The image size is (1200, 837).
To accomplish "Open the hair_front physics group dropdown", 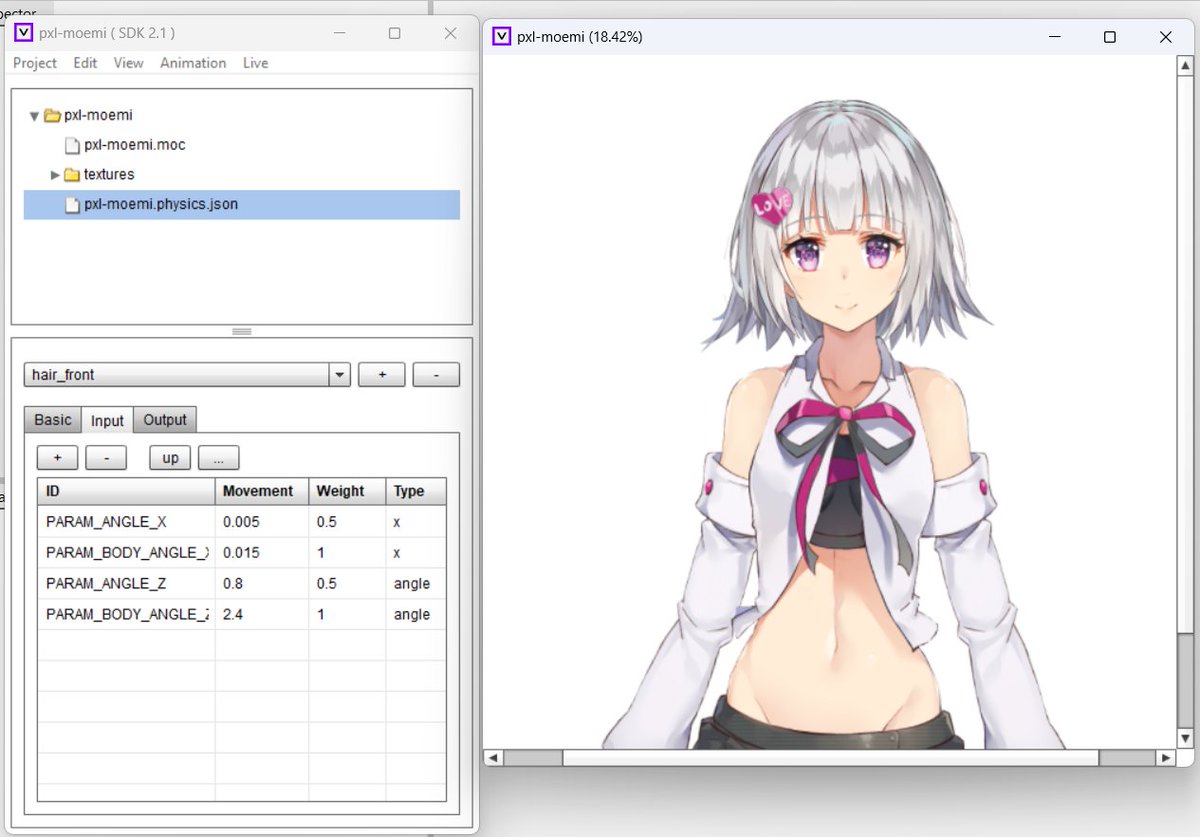I will tap(338, 373).
